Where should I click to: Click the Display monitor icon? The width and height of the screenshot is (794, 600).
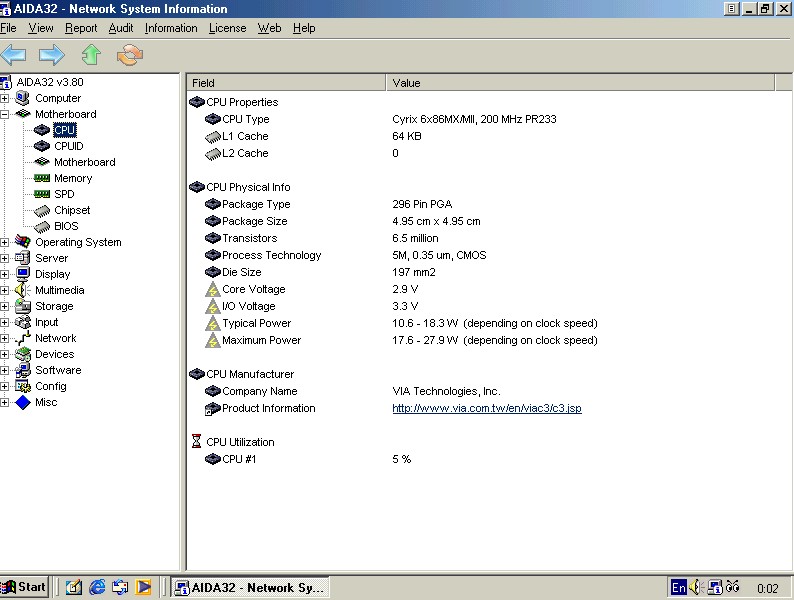tap(23, 274)
